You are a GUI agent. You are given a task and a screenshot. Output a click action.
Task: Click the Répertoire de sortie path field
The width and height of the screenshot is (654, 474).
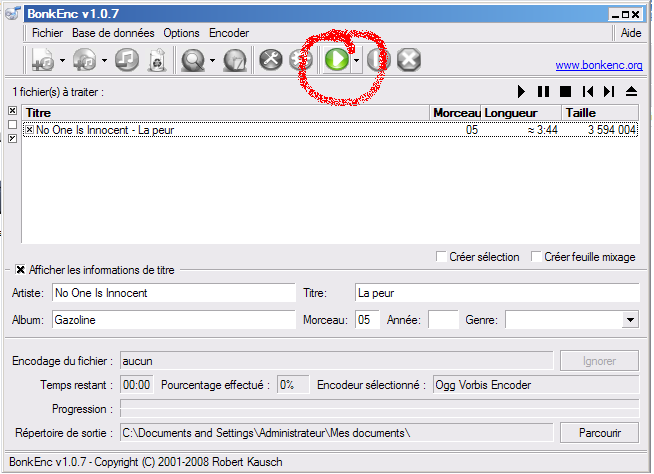point(336,433)
